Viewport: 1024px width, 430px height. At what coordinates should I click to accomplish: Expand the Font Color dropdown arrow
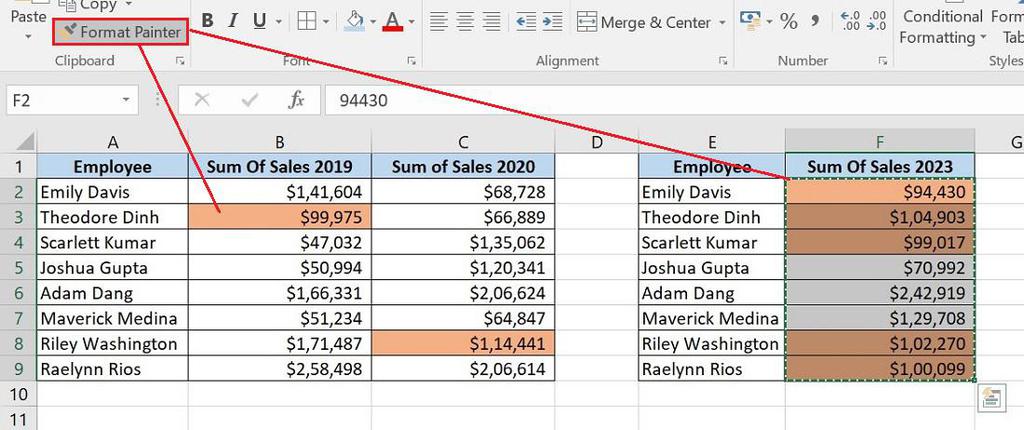click(x=411, y=22)
